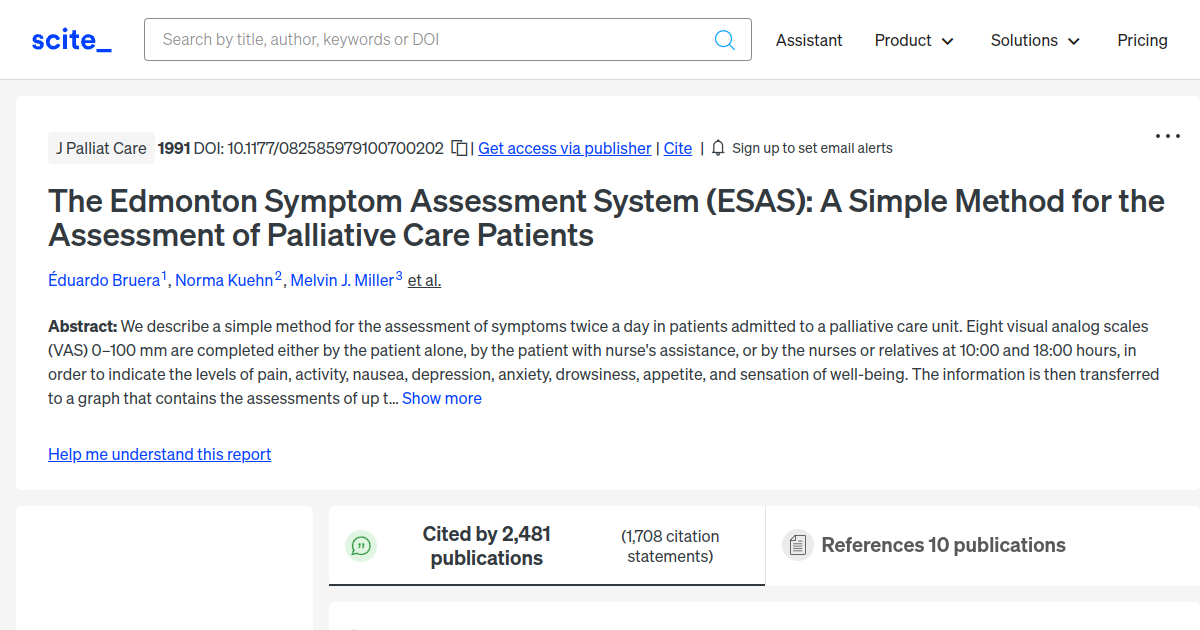Show more of the abstract

[441, 397]
